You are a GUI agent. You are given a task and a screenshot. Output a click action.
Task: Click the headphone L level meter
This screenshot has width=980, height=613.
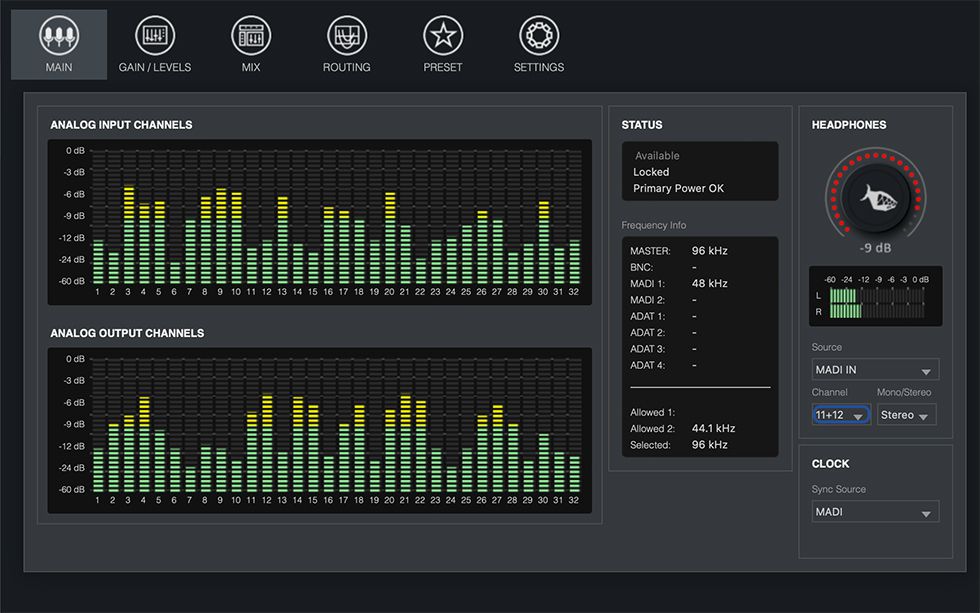(x=876, y=295)
